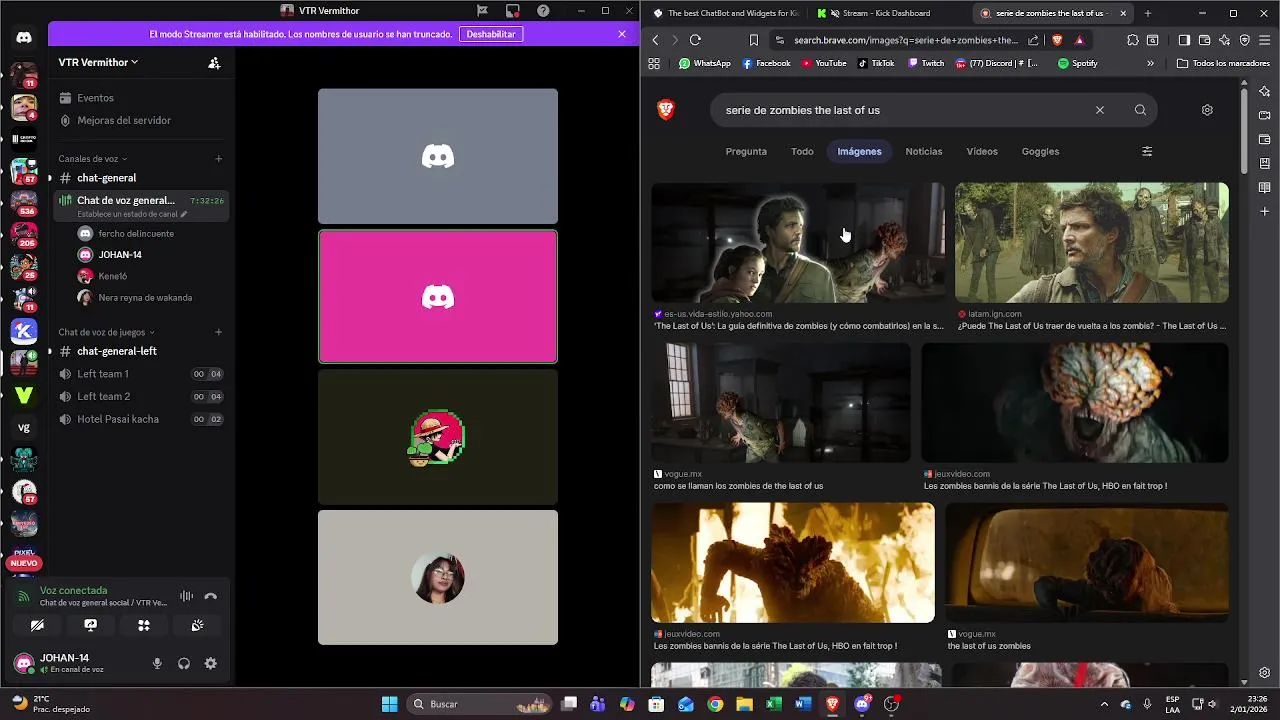Image resolution: width=1280 pixels, height=720 pixels.
Task: Open Discord user settings gear
Action: (x=210, y=663)
